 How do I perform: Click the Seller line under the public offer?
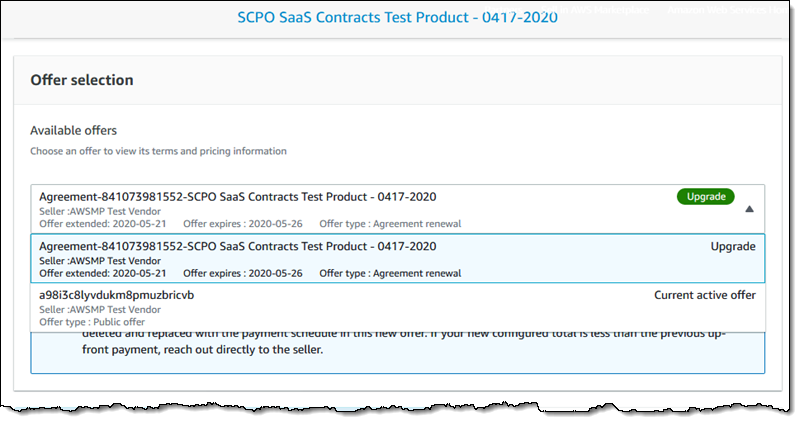(98, 309)
